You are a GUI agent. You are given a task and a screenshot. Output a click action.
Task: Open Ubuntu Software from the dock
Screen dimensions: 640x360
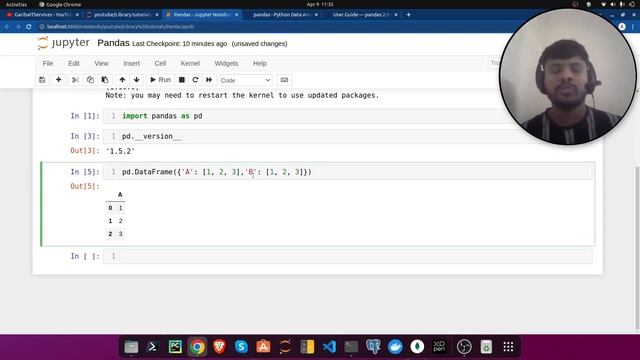click(x=263, y=347)
